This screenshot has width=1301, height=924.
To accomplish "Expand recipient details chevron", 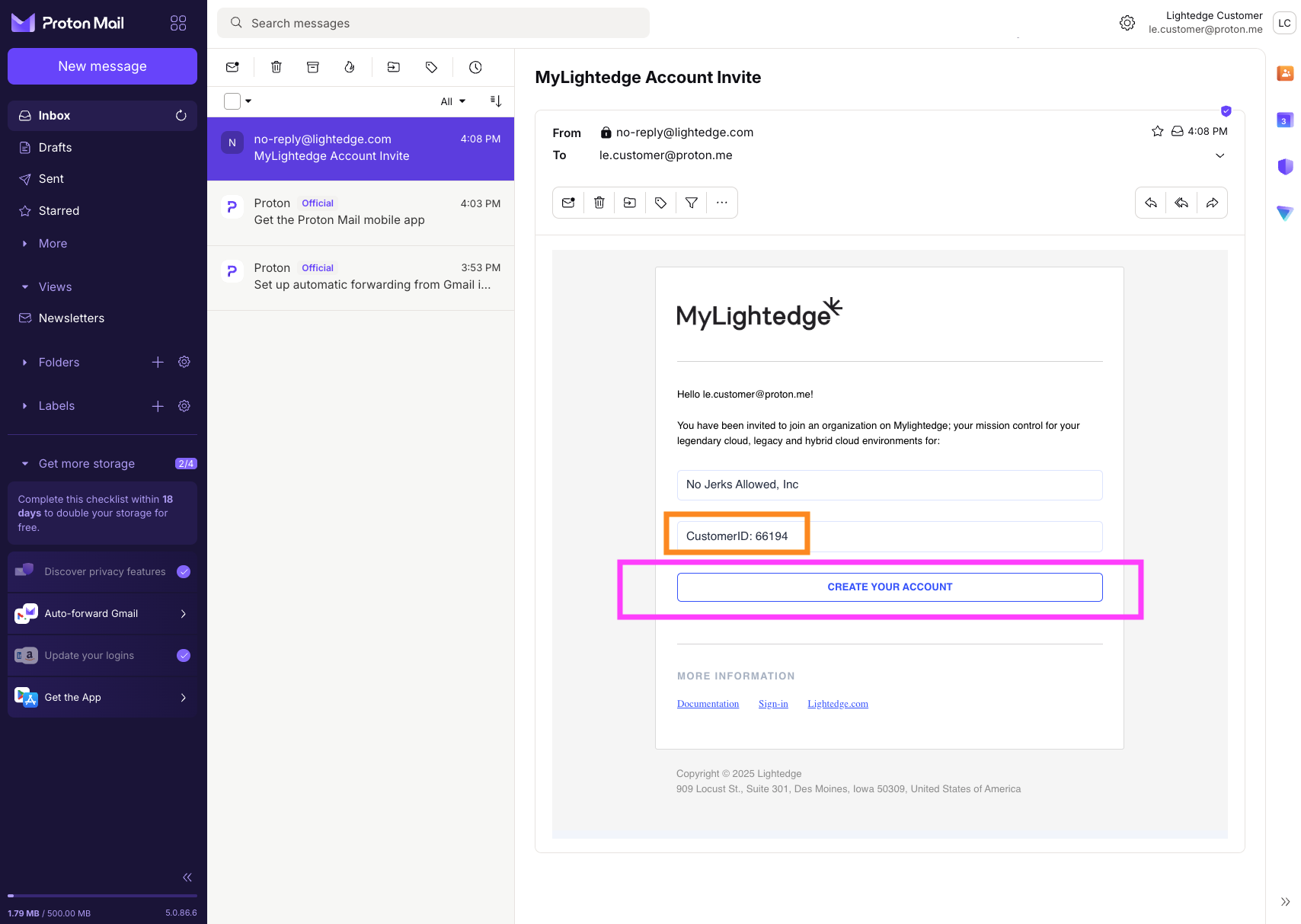I will coord(1219,155).
